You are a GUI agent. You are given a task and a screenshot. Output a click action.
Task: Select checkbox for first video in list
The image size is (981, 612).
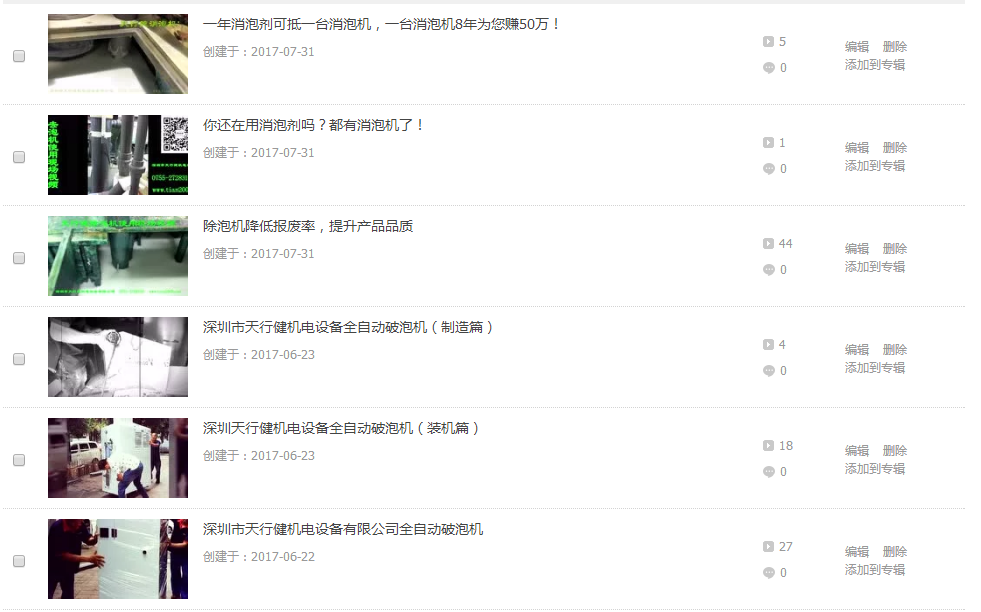[x=19, y=56]
